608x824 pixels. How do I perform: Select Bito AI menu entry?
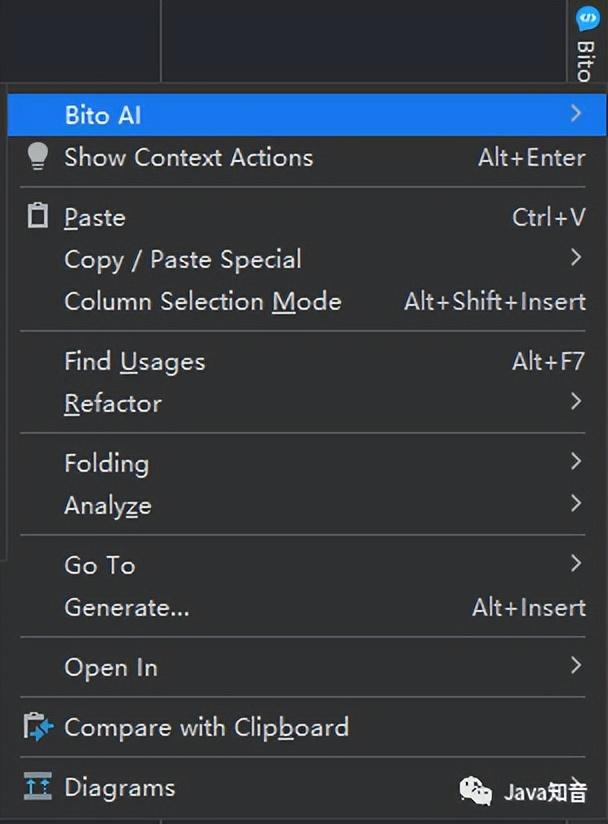[x=103, y=115]
